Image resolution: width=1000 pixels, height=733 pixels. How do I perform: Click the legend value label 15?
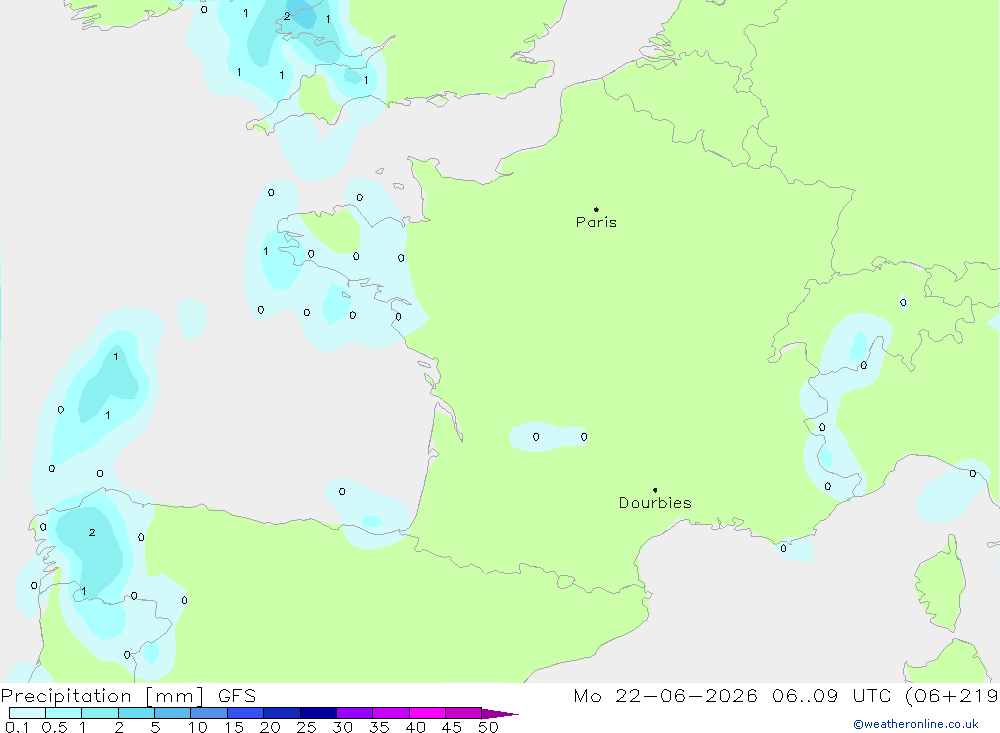[233, 727]
